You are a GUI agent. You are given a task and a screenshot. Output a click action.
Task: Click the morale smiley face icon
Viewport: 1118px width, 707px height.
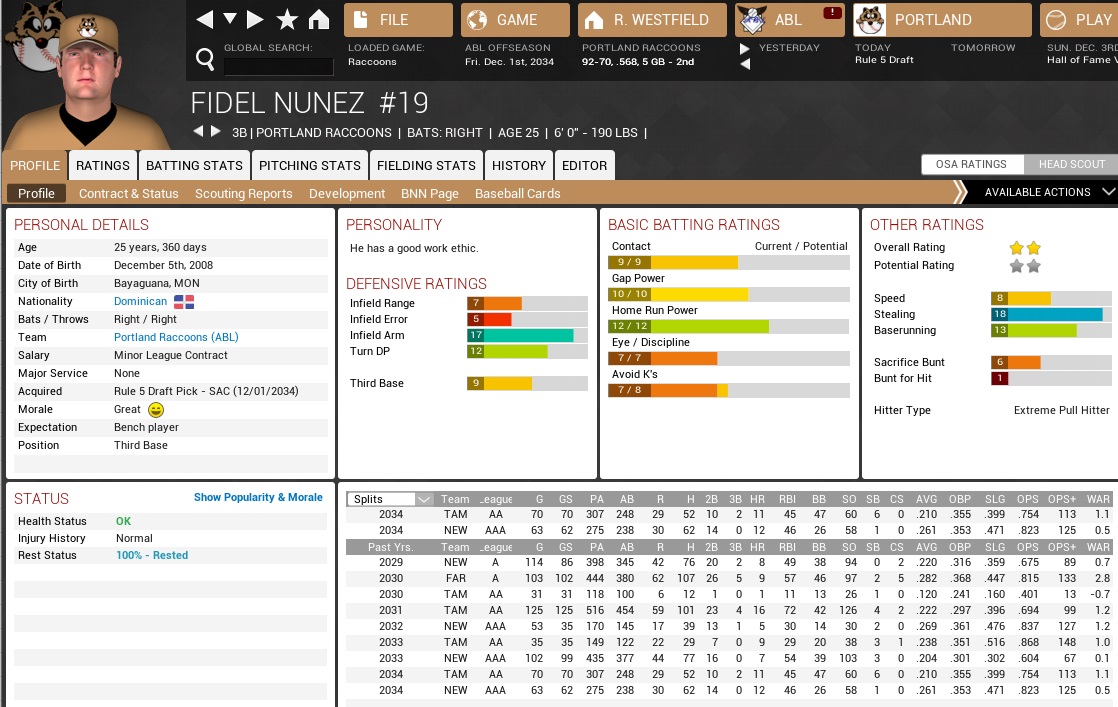pos(155,410)
